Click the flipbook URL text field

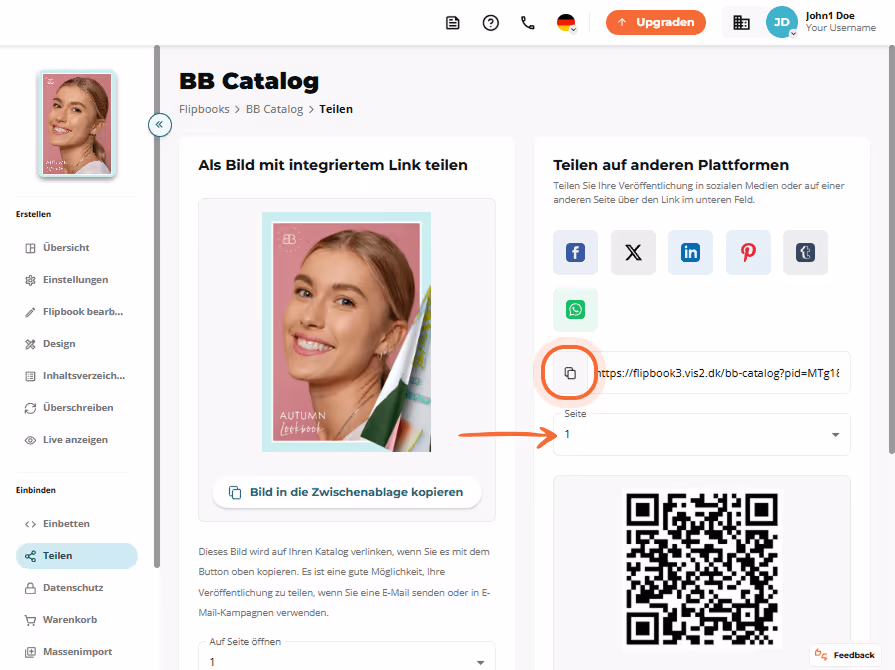point(717,373)
